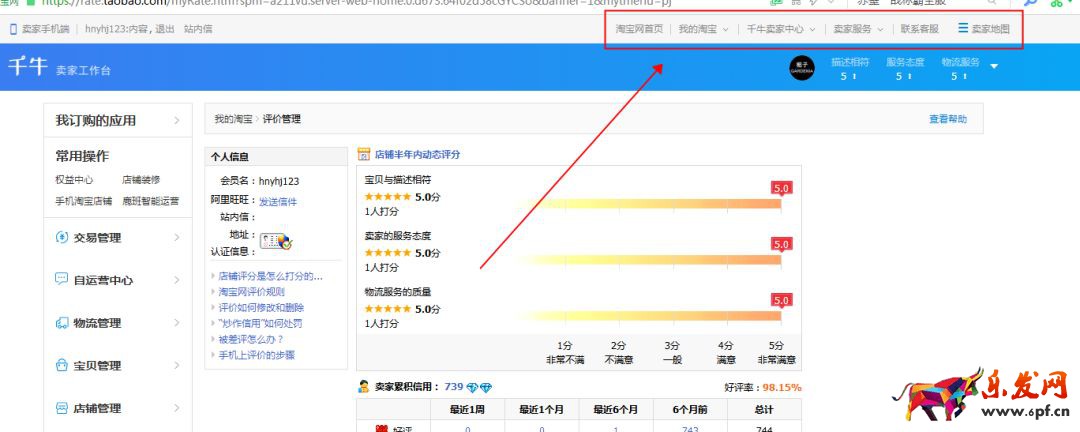Viewport: 1080px width, 432px height.
Task: Open 淘宝网首页 in top navigation
Action: pyautogui.click(x=639, y=29)
